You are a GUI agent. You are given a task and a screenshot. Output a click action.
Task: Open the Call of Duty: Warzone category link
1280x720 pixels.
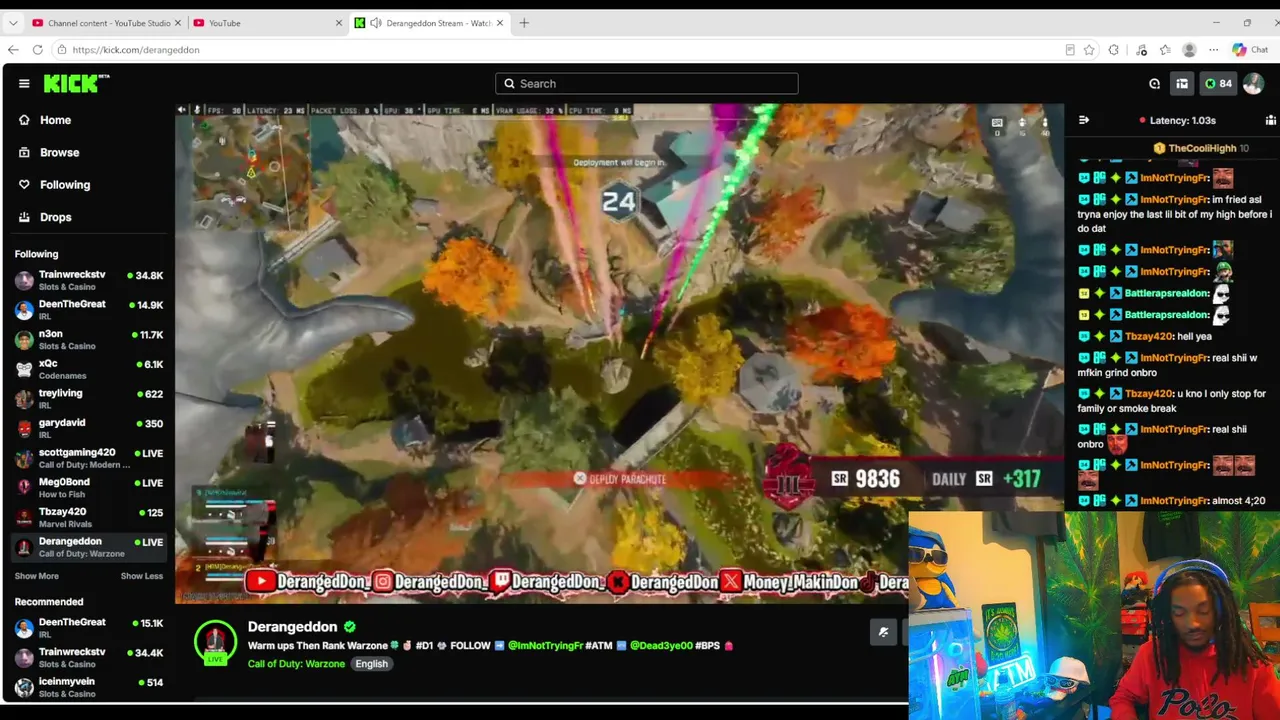pos(296,664)
